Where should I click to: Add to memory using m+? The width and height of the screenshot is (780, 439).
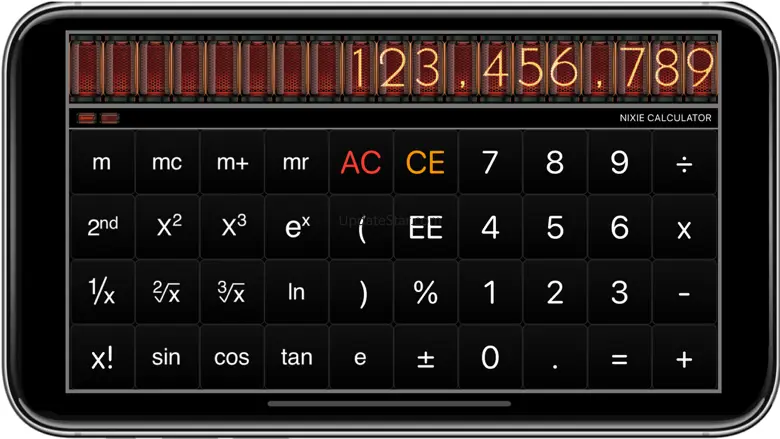pos(232,162)
